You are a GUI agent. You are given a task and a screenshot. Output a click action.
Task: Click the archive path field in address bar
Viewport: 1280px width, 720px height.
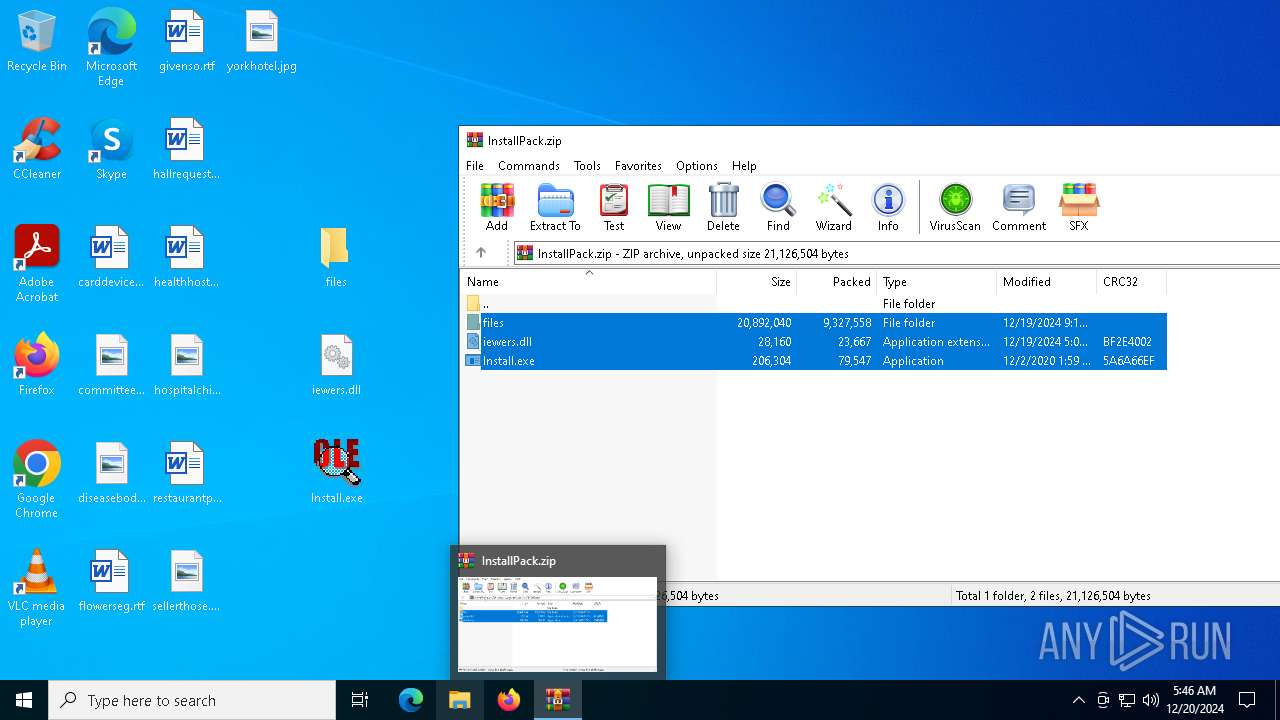click(x=895, y=253)
